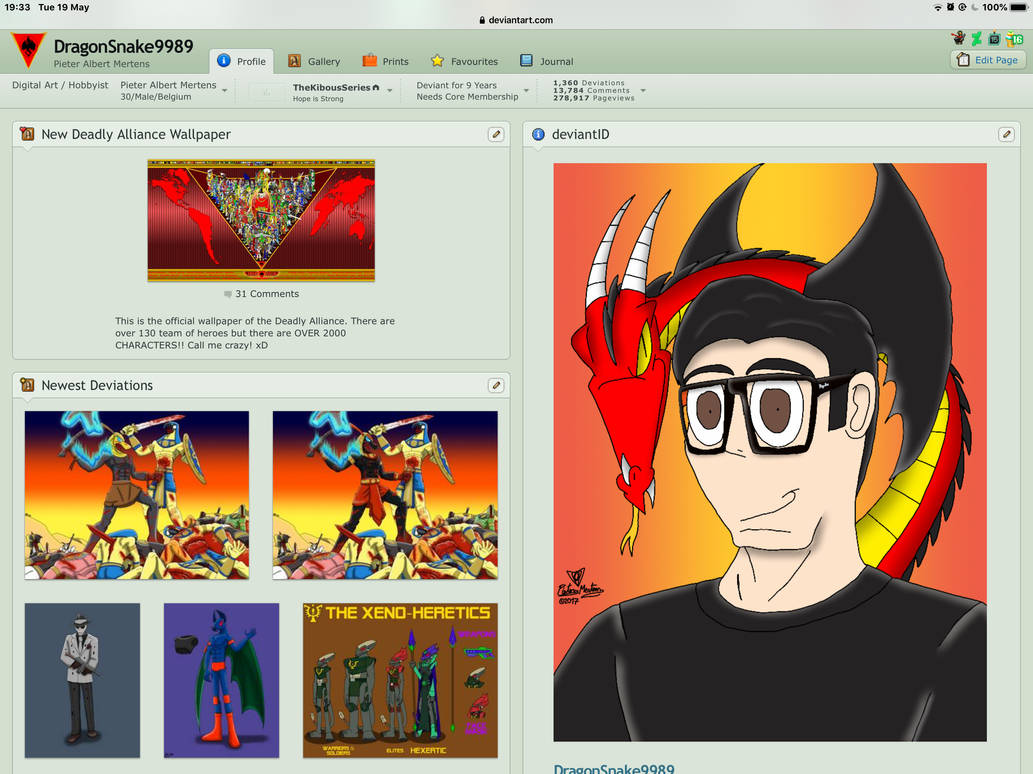Click the 13,784 Comments stat
Viewport: 1033px width, 774px height.
click(591, 90)
